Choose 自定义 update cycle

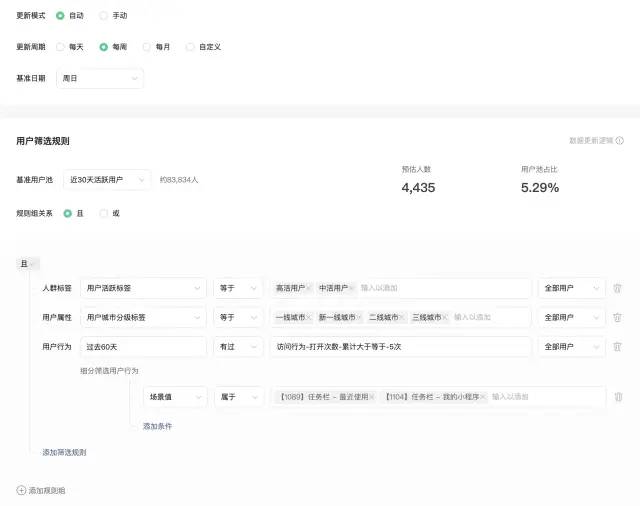coord(190,47)
